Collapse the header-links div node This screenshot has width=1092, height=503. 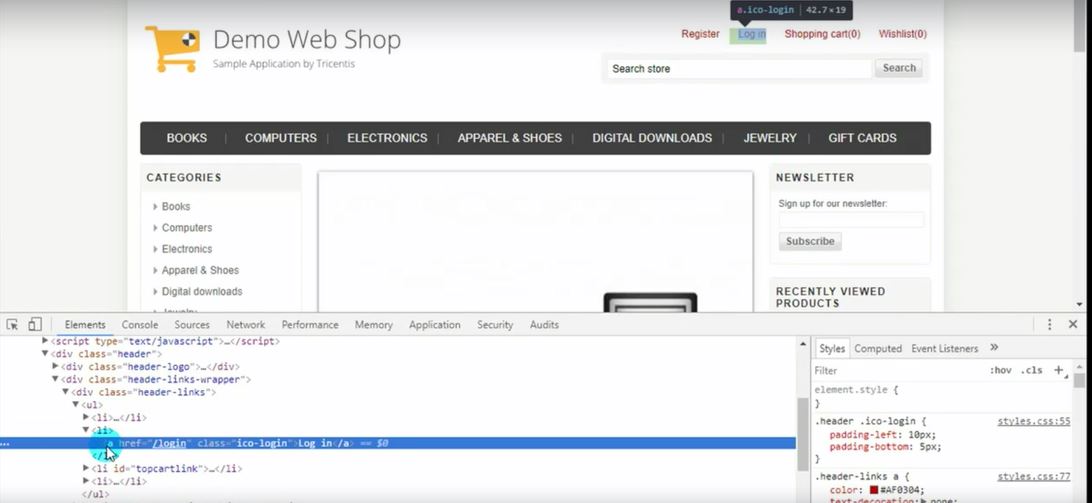[66, 392]
